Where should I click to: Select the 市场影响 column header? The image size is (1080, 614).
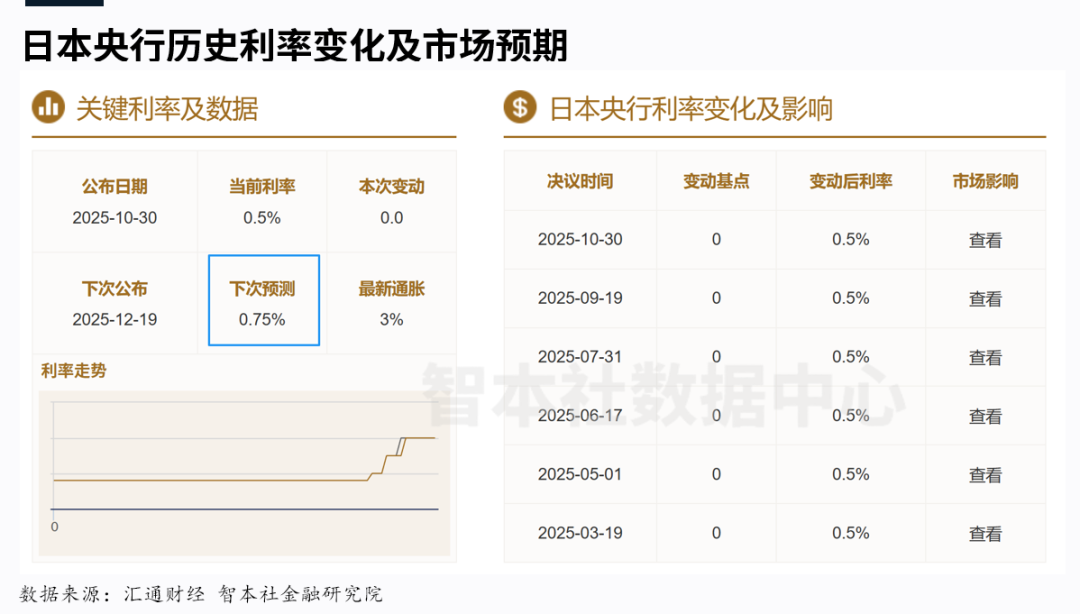pos(984,181)
